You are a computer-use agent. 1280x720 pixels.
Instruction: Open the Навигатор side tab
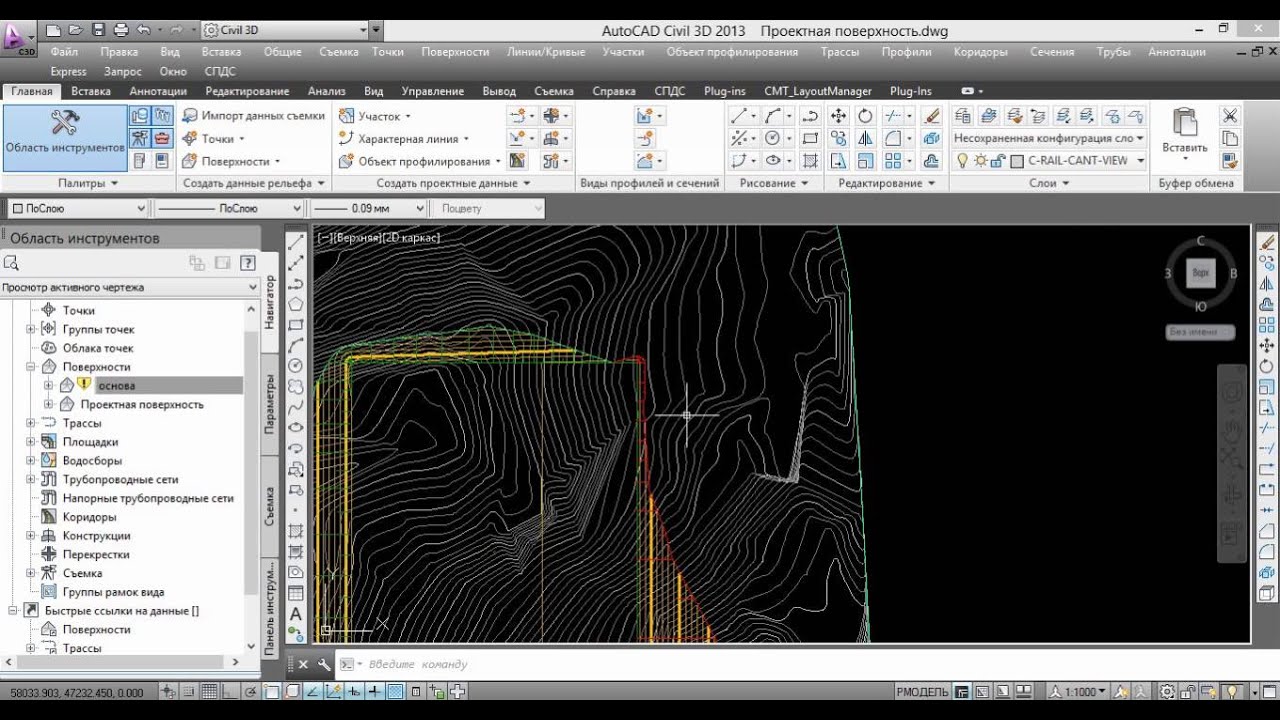(270, 302)
